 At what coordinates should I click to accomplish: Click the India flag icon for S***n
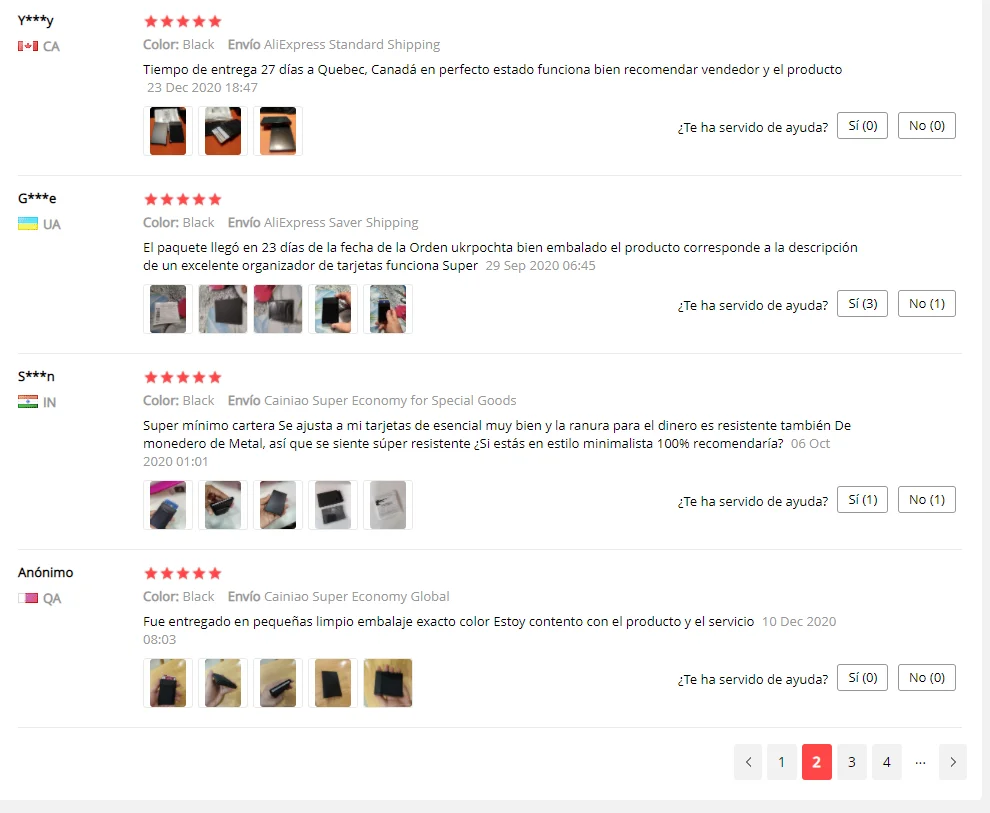coord(28,402)
